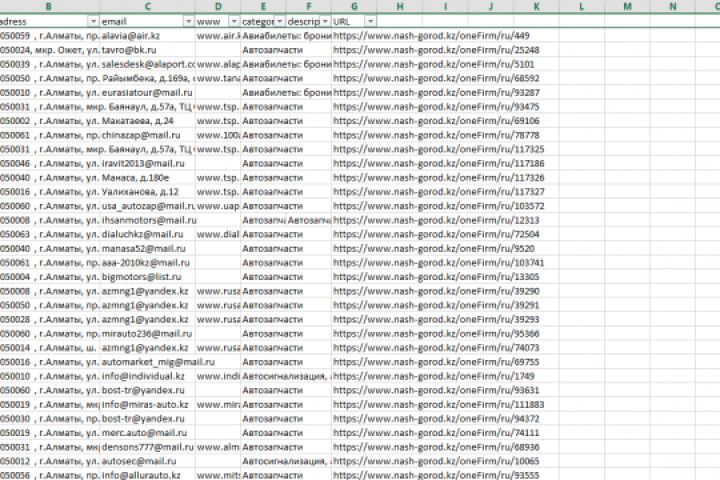Open the www column filter dropdown

(234, 22)
